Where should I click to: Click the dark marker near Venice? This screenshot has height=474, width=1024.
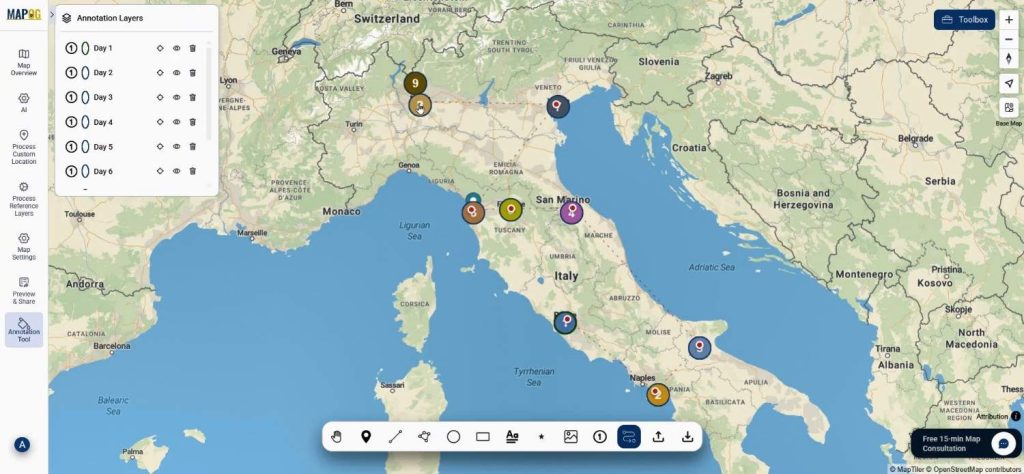[x=558, y=106]
